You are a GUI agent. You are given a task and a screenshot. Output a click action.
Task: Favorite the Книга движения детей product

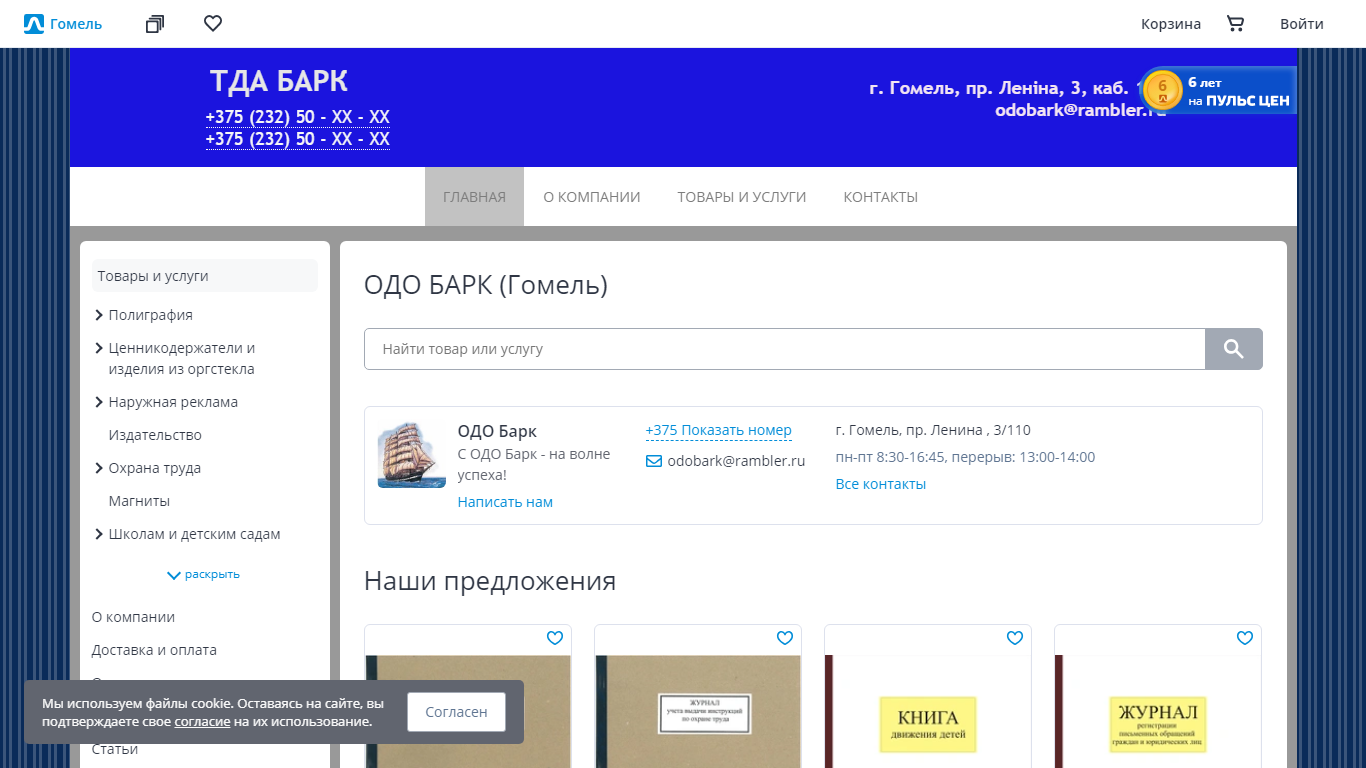[1015, 638]
